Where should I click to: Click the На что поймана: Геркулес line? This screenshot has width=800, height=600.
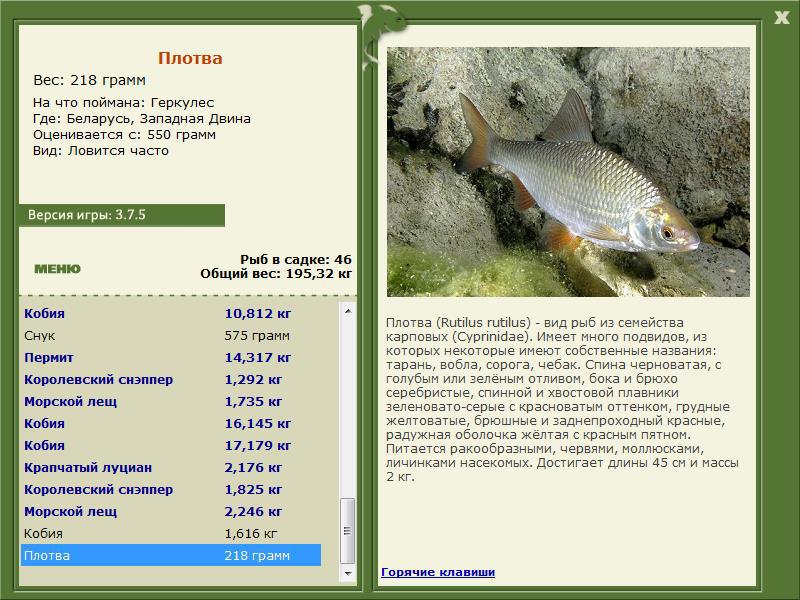tap(123, 103)
